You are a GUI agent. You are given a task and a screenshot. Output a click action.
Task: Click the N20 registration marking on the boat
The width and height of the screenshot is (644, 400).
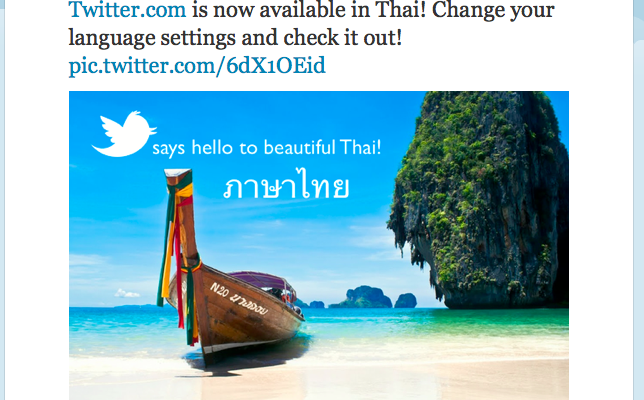[x=219, y=290]
